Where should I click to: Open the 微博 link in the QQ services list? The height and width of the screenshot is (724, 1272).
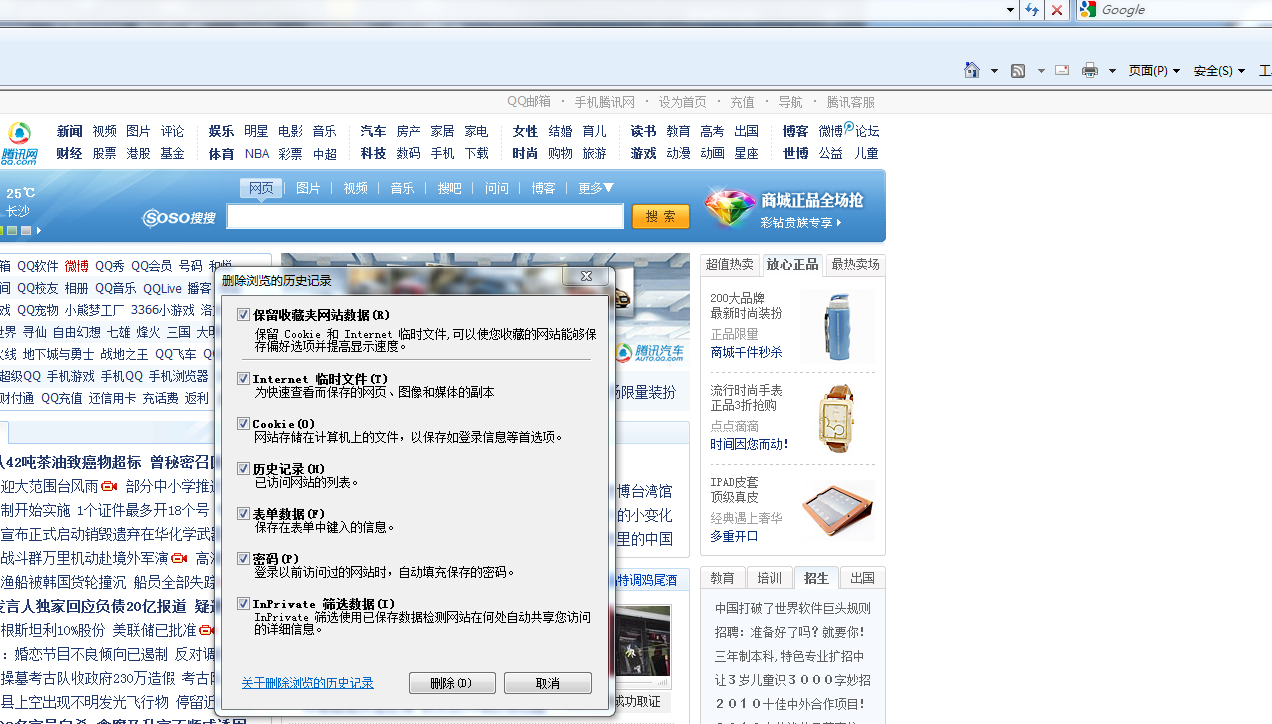click(77, 266)
